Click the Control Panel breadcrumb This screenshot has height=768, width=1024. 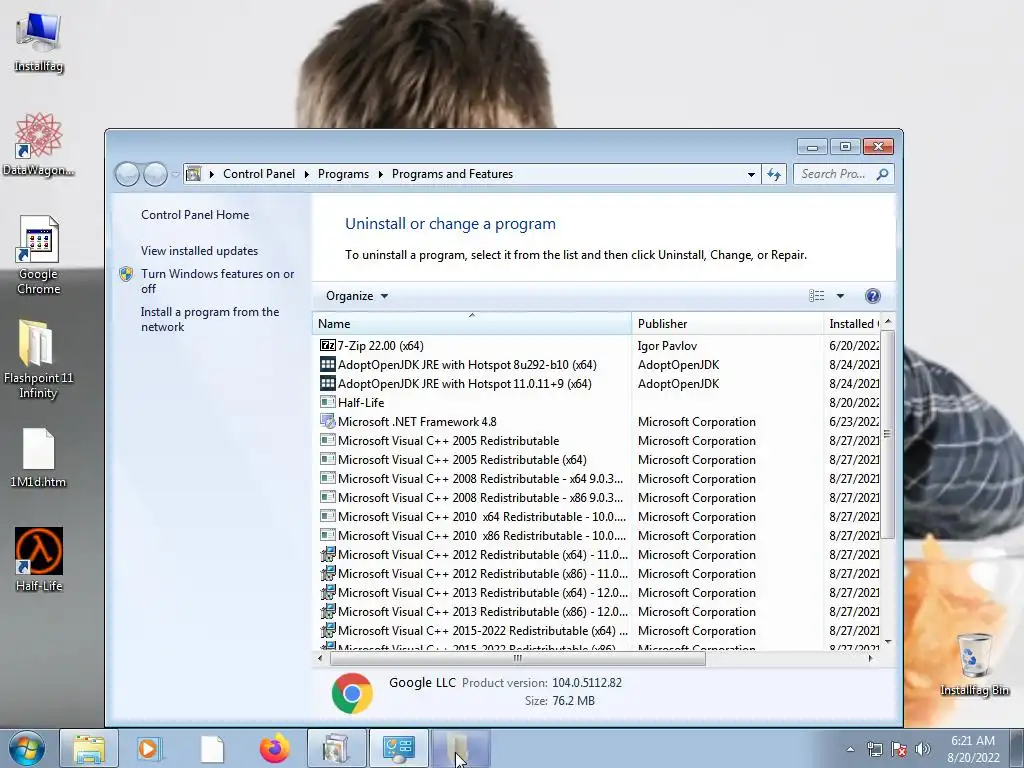click(x=259, y=174)
